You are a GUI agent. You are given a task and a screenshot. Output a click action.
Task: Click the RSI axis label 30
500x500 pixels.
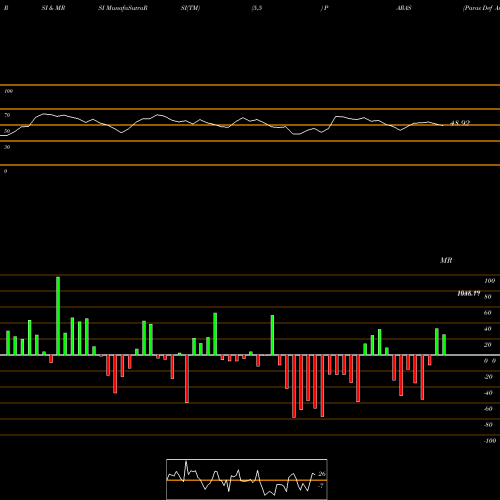[7, 147]
